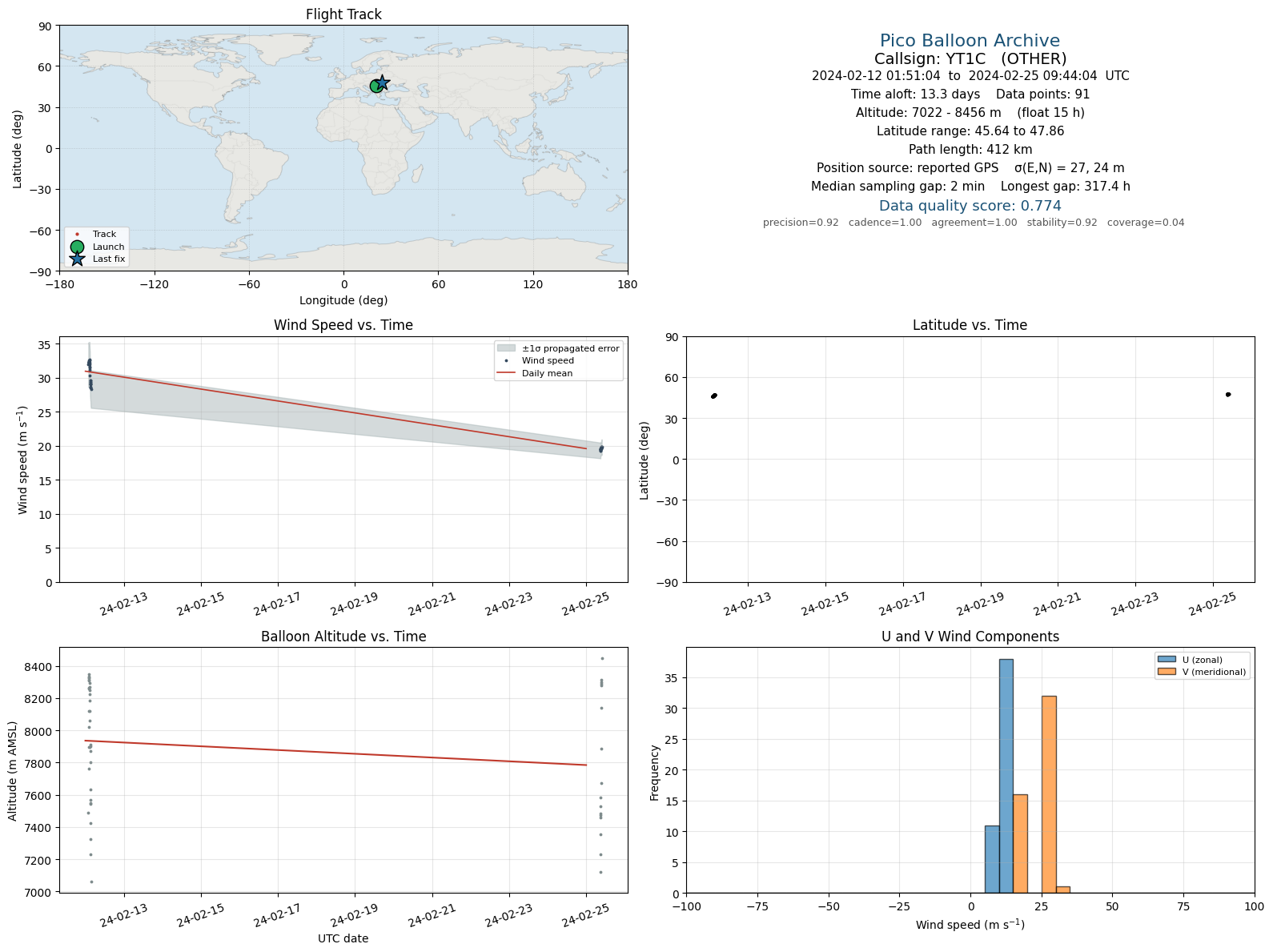The height and width of the screenshot is (952, 1273).
Task: Click the "Balloon Altitude vs. Time" chart title
Action: coord(343,637)
